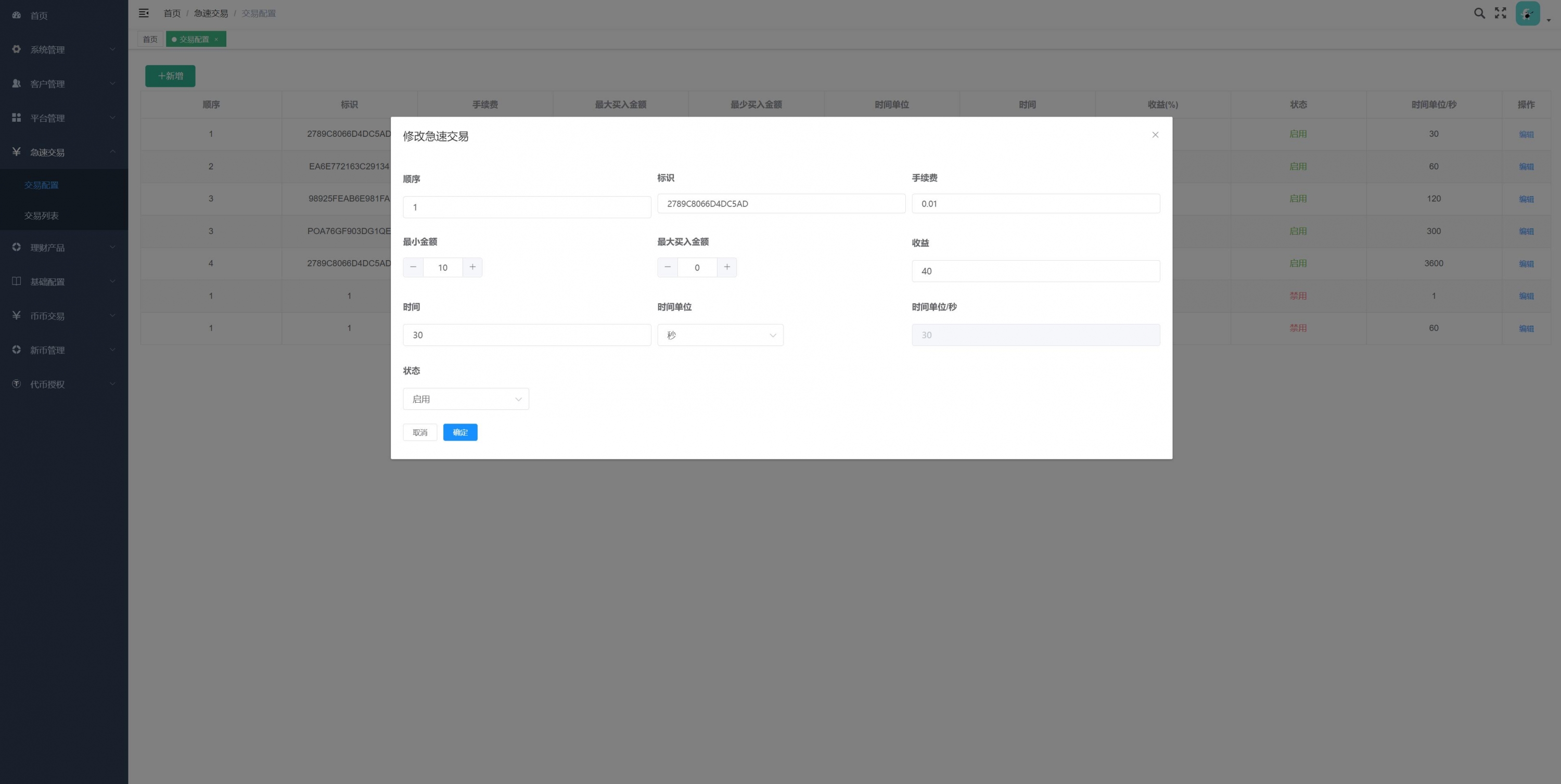Screen dimensions: 1561x784
Task: Decrease 最小金额 with the minus button
Action: [x=413, y=267]
